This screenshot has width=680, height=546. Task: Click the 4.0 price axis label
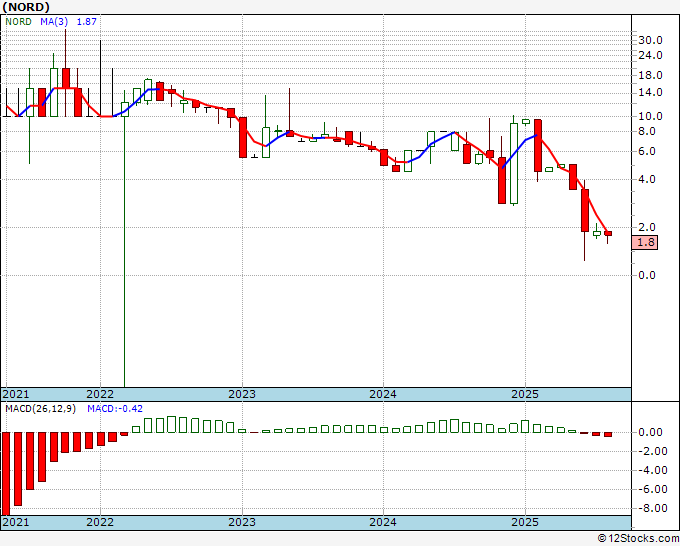coord(647,179)
